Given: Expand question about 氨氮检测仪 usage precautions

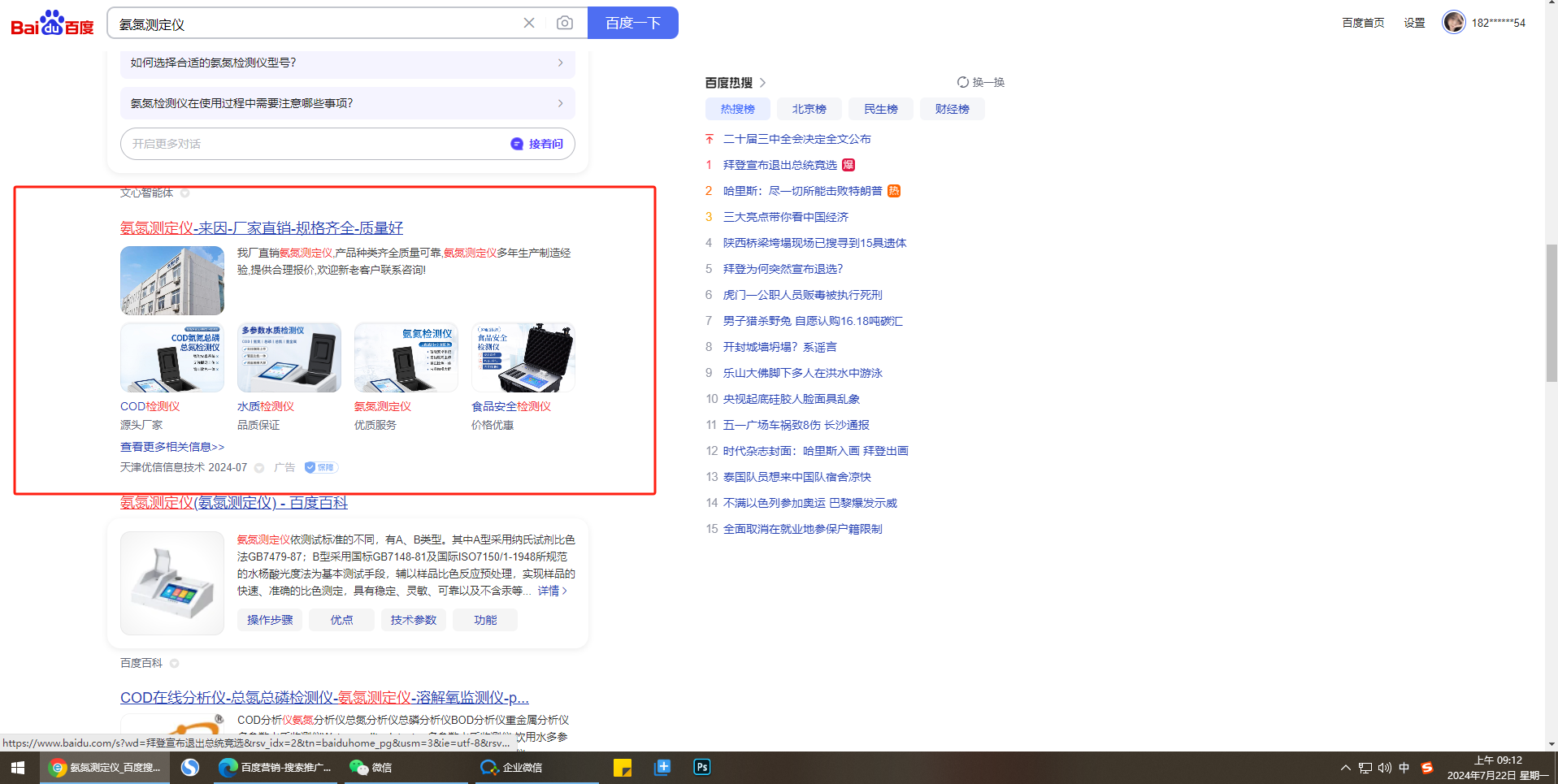Looking at the screenshot, I should [347, 103].
